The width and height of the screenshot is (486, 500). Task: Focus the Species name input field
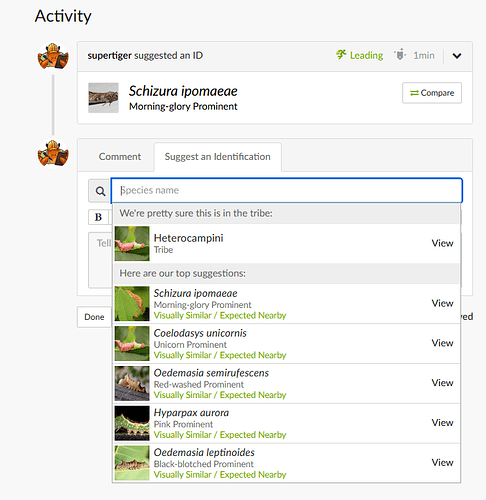point(287,190)
